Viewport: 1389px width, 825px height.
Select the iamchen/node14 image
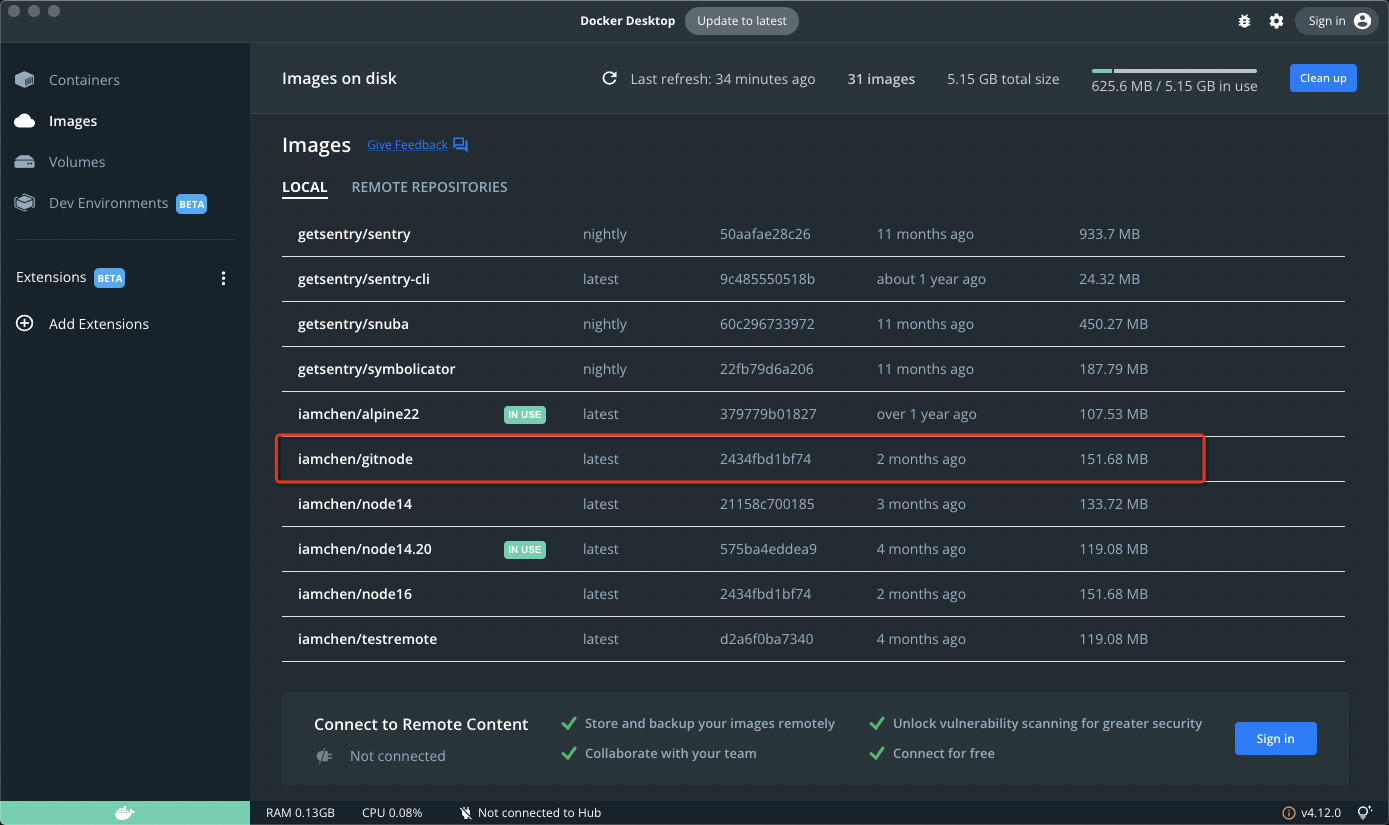pos(813,504)
